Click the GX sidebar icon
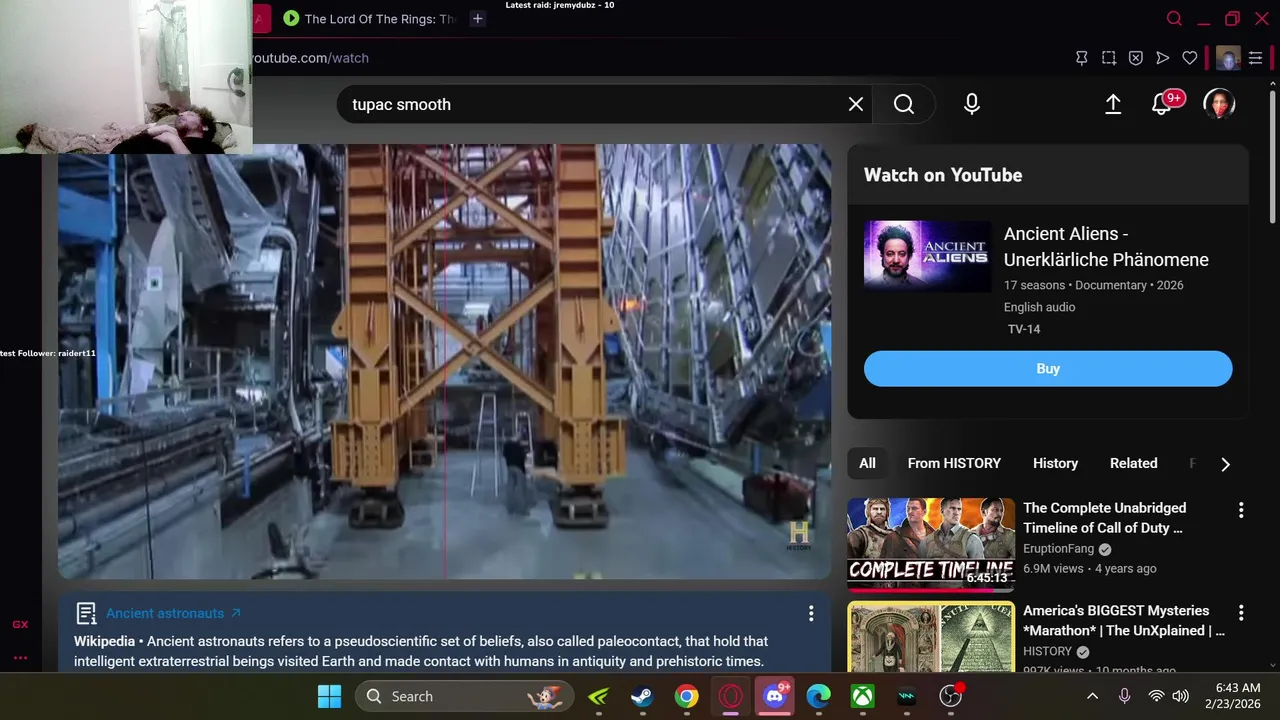Screen dimensions: 1280x720 click(x=20, y=624)
